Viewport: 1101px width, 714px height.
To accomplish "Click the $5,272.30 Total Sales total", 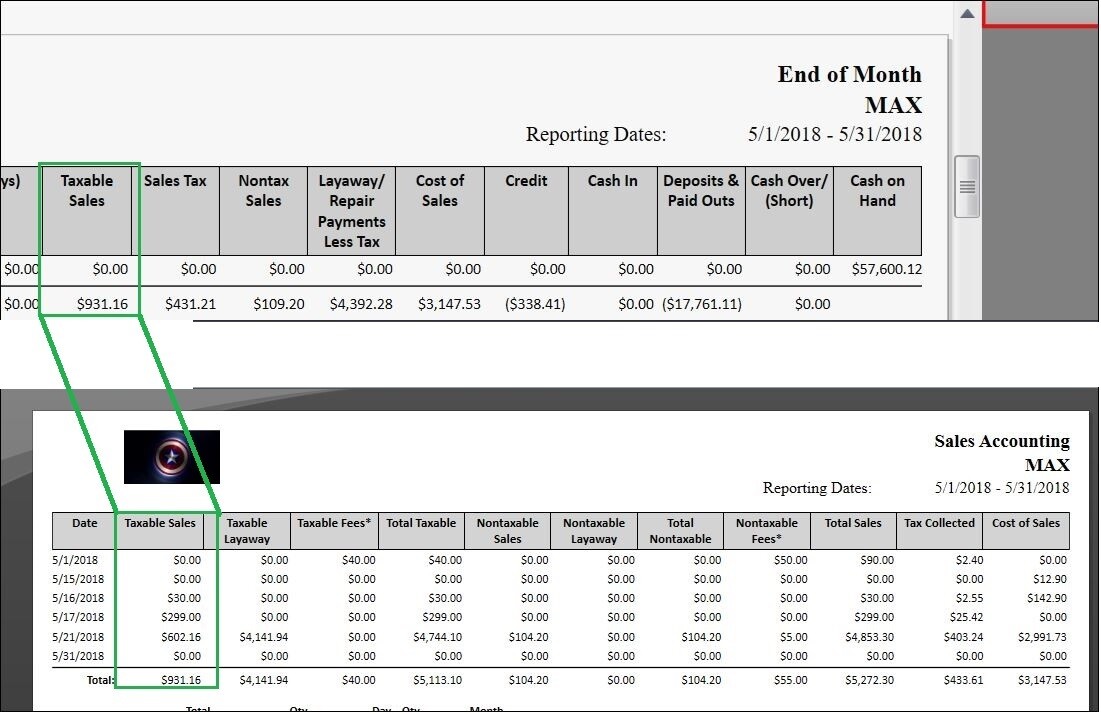I will click(x=869, y=680).
